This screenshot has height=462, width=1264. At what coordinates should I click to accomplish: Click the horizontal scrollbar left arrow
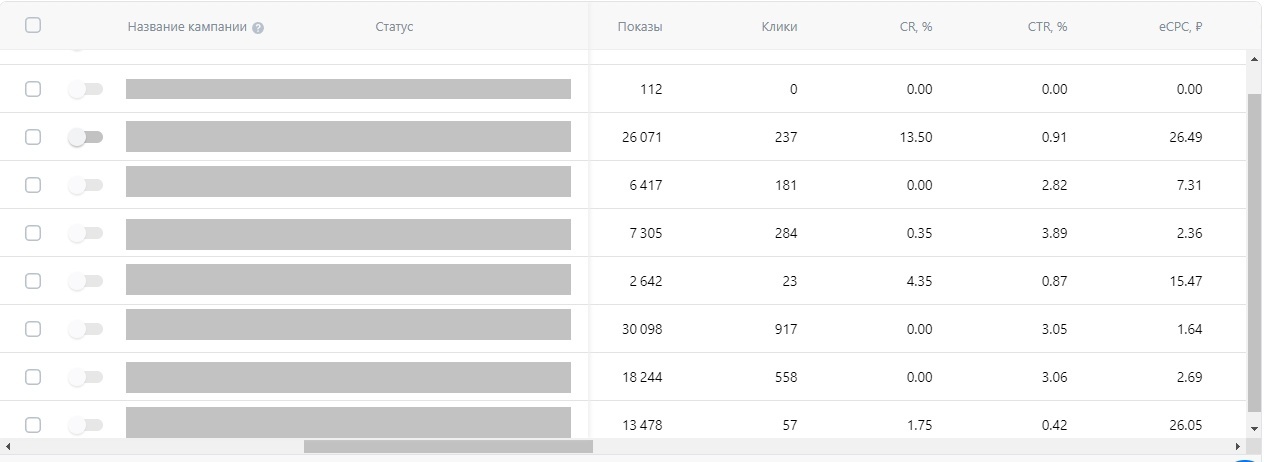[7, 446]
